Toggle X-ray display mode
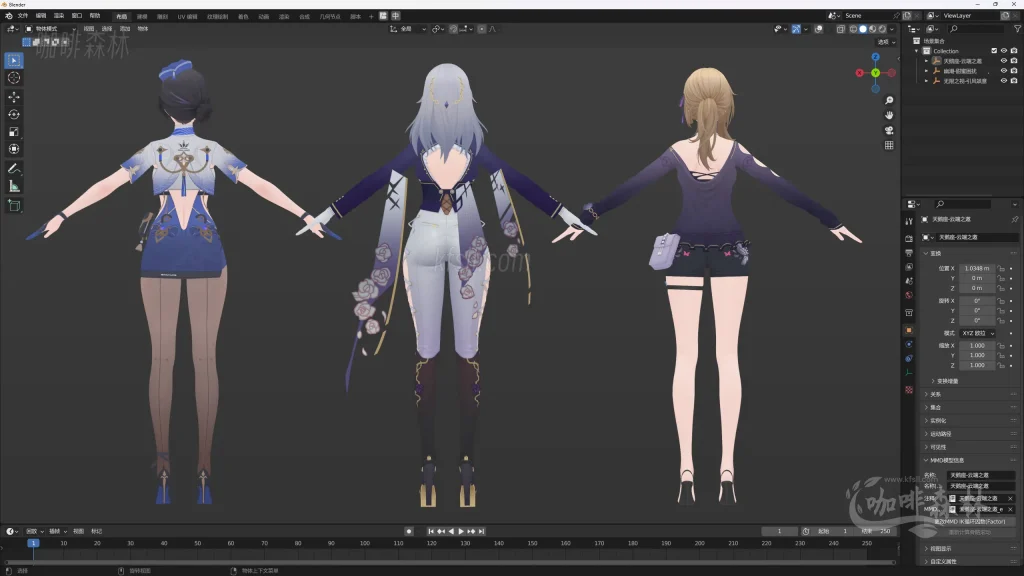The height and width of the screenshot is (576, 1024). 840,29
